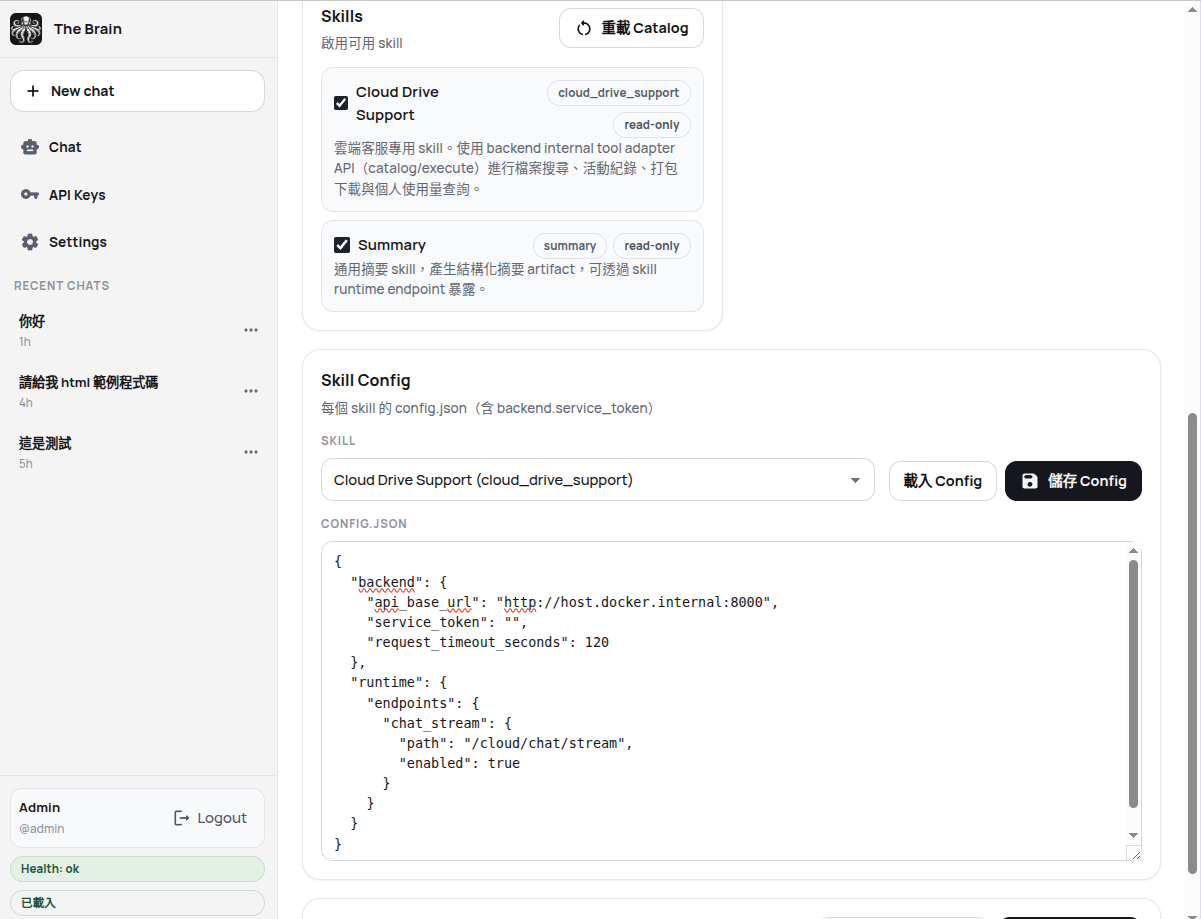Click the read-only tag under Cloud Drive Support
1201x919 pixels.
pos(652,125)
